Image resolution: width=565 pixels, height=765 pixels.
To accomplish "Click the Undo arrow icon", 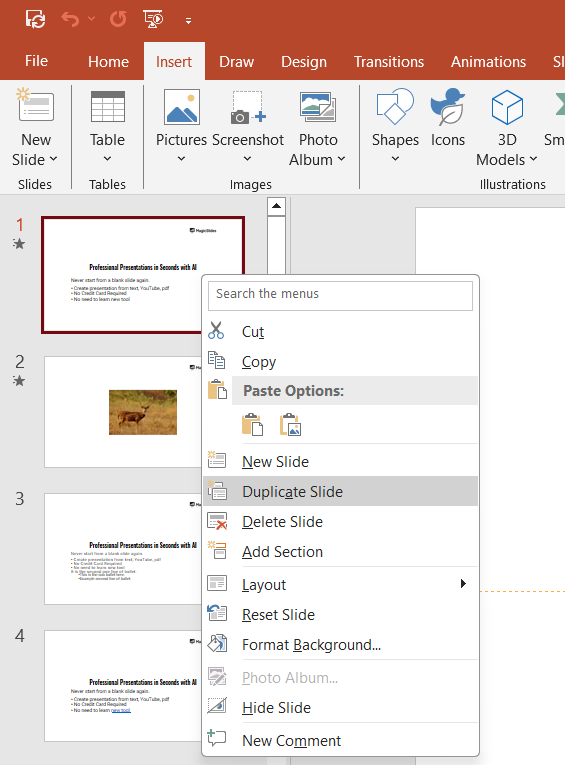I will [70, 19].
